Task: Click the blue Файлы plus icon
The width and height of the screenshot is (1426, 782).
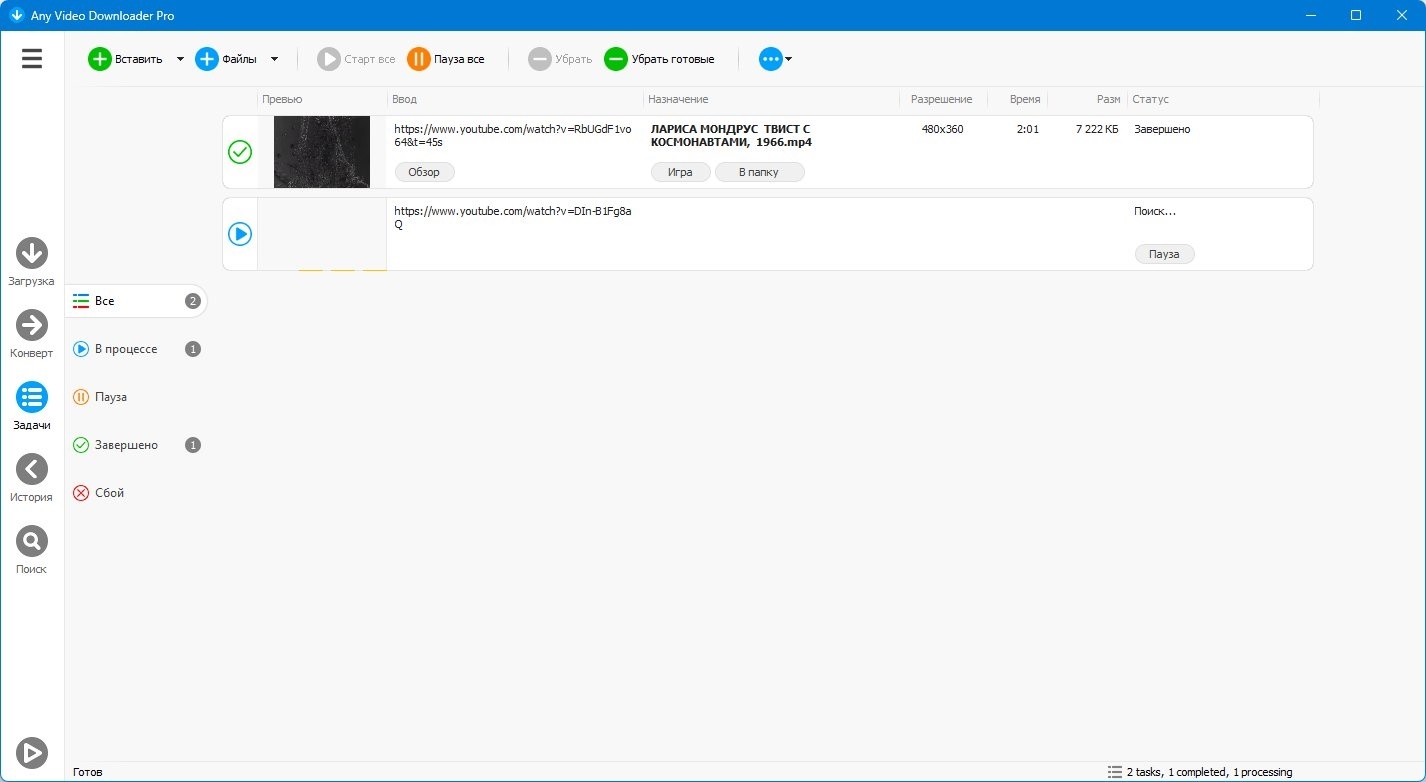Action: 206,59
